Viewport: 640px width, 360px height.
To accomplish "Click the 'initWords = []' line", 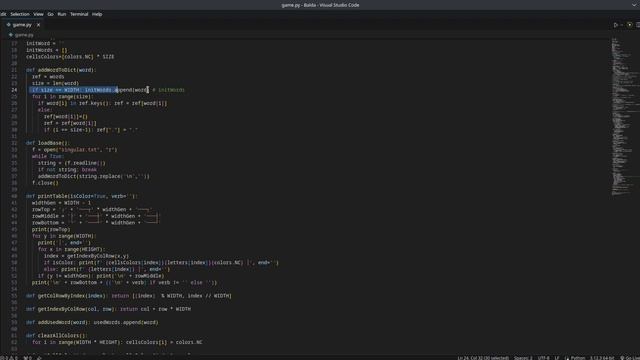I will point(47,50).
